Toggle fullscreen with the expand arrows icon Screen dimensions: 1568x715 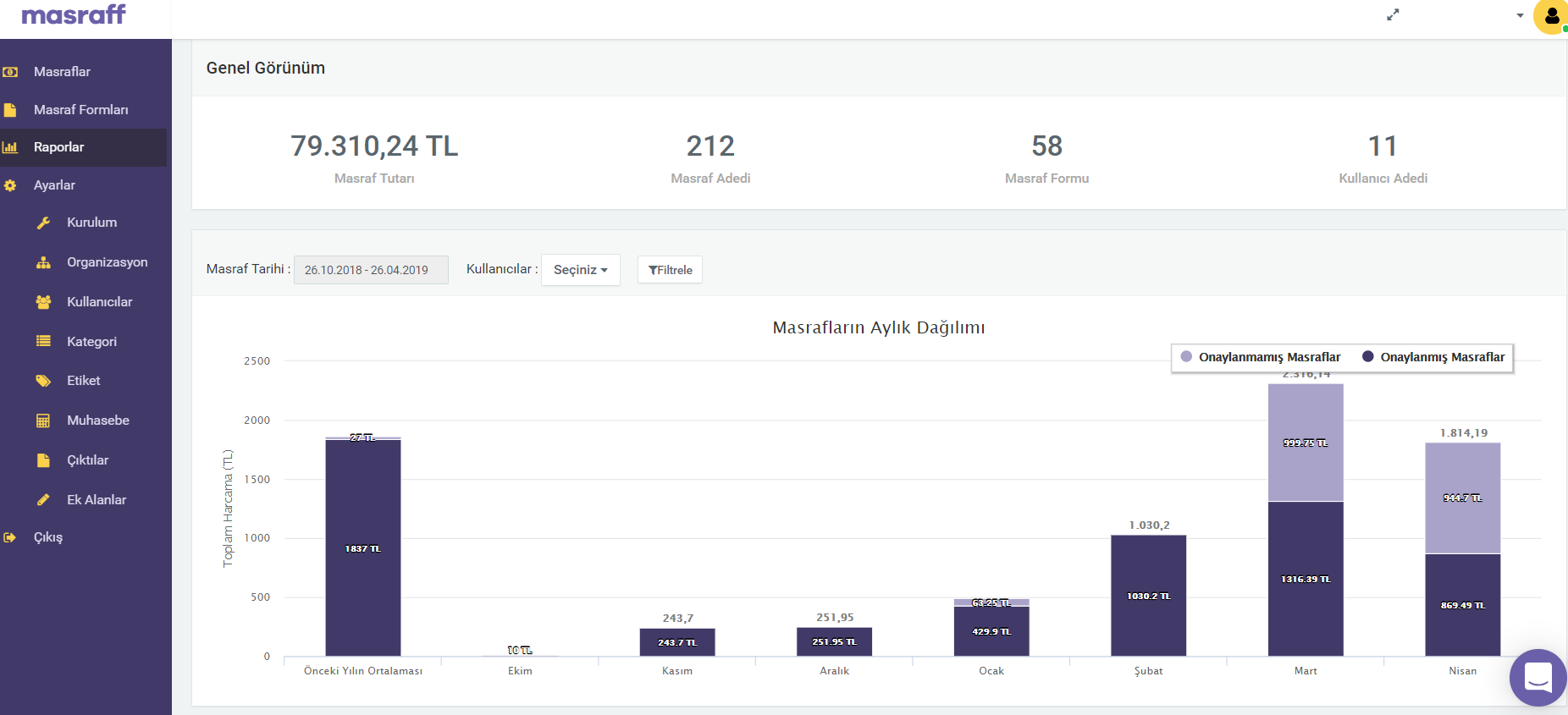pyautogui.click(x=1393, y=14)
